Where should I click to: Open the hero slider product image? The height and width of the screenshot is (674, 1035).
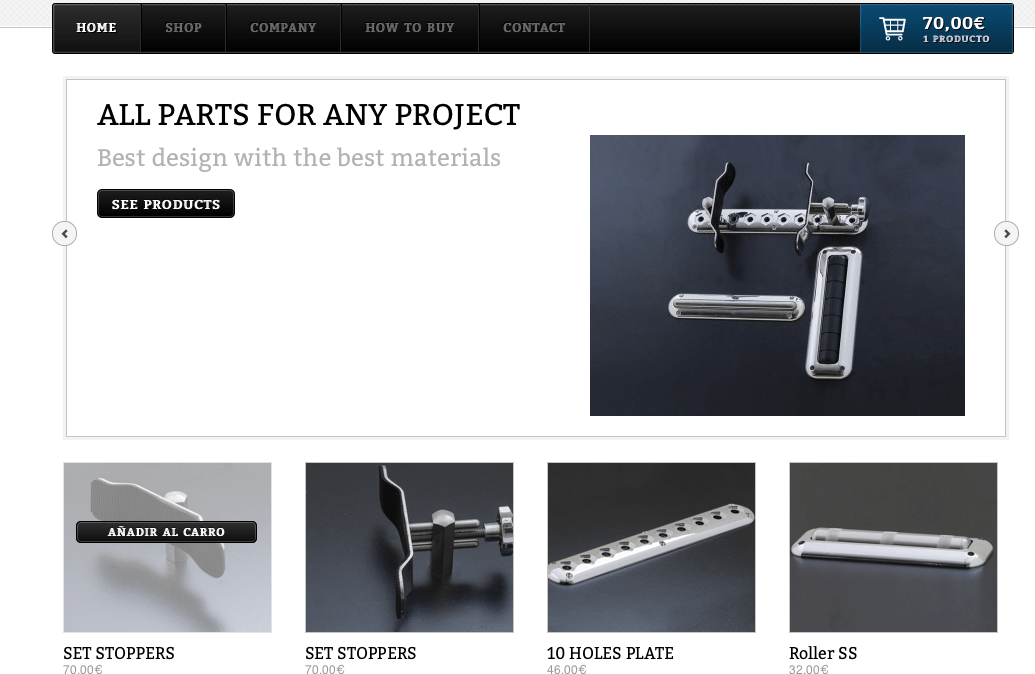(x=777, y=275)
